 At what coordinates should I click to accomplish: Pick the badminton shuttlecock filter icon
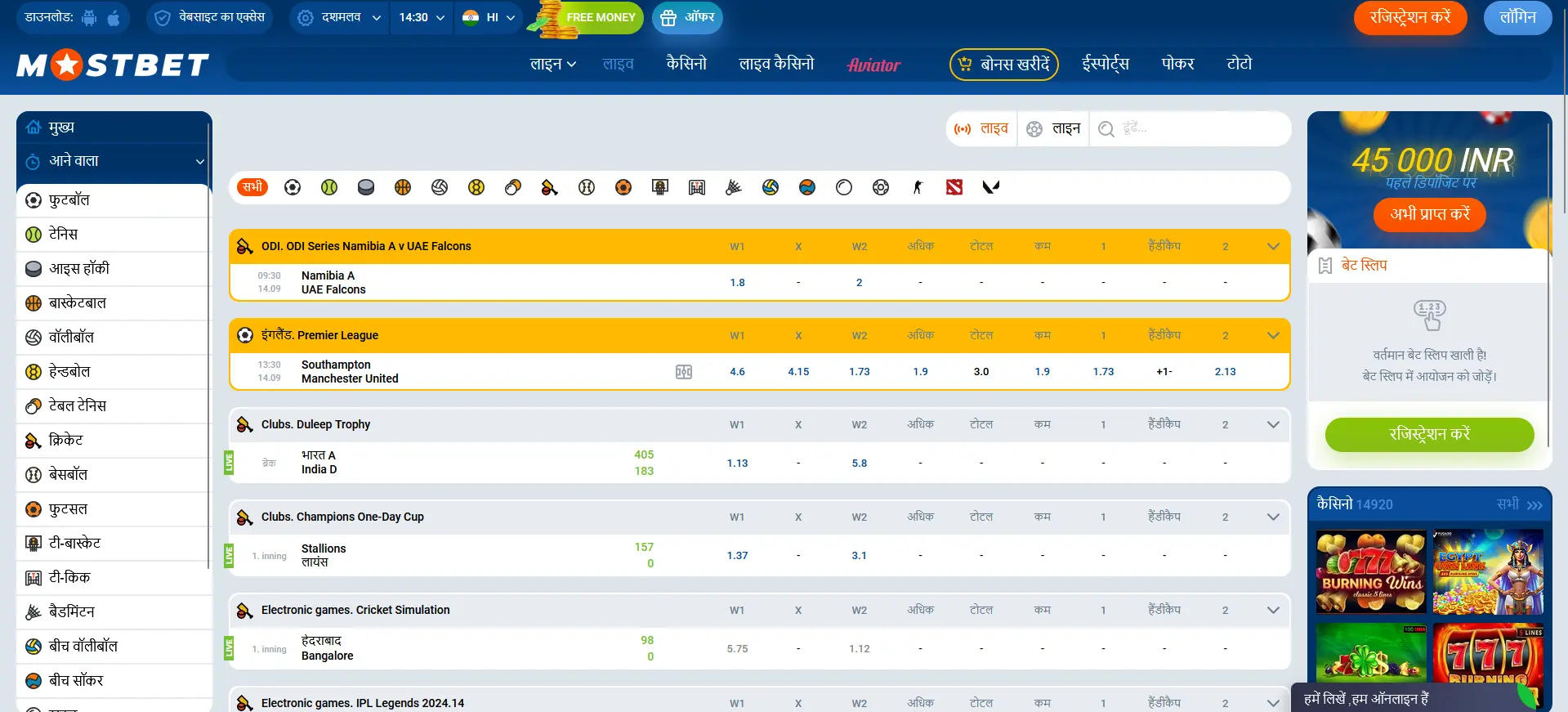coord(734,187)
